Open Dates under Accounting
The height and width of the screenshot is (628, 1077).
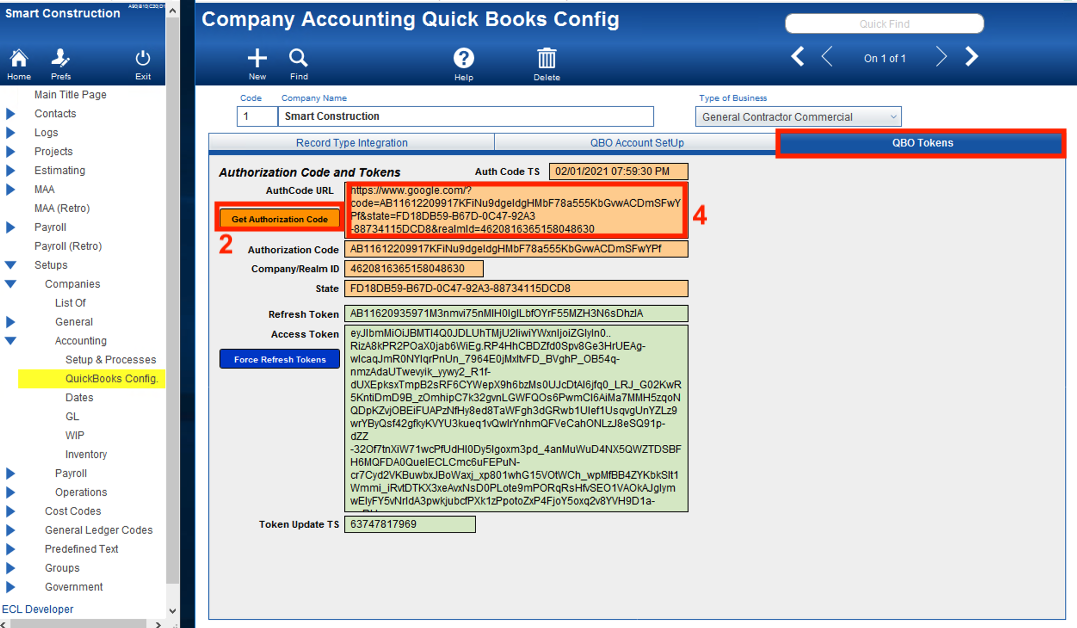click(79, 398)
